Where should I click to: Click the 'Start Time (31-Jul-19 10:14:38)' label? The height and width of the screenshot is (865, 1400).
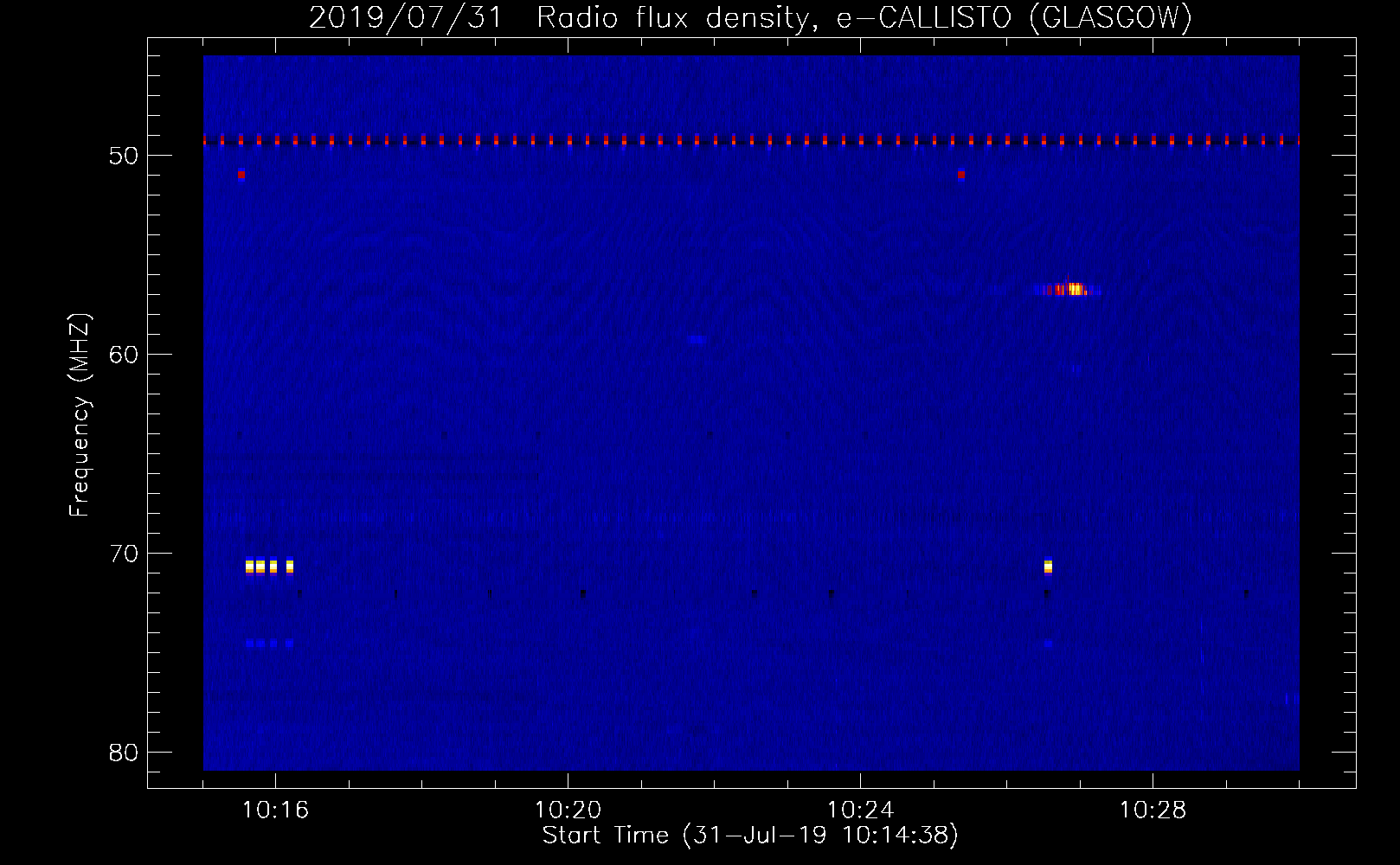coord(750,836)
